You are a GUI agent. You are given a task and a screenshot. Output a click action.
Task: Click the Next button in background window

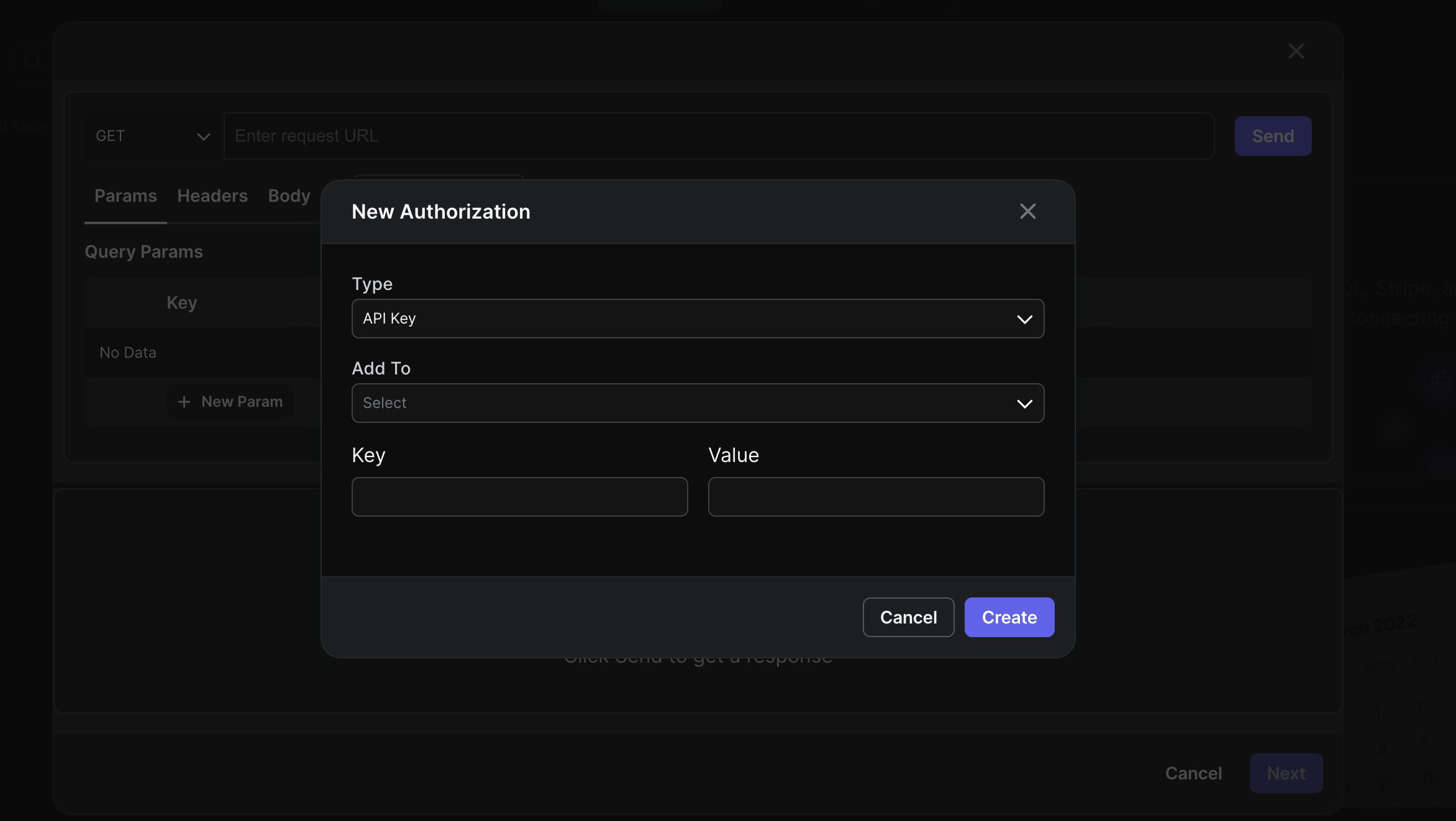(1286, 773)
